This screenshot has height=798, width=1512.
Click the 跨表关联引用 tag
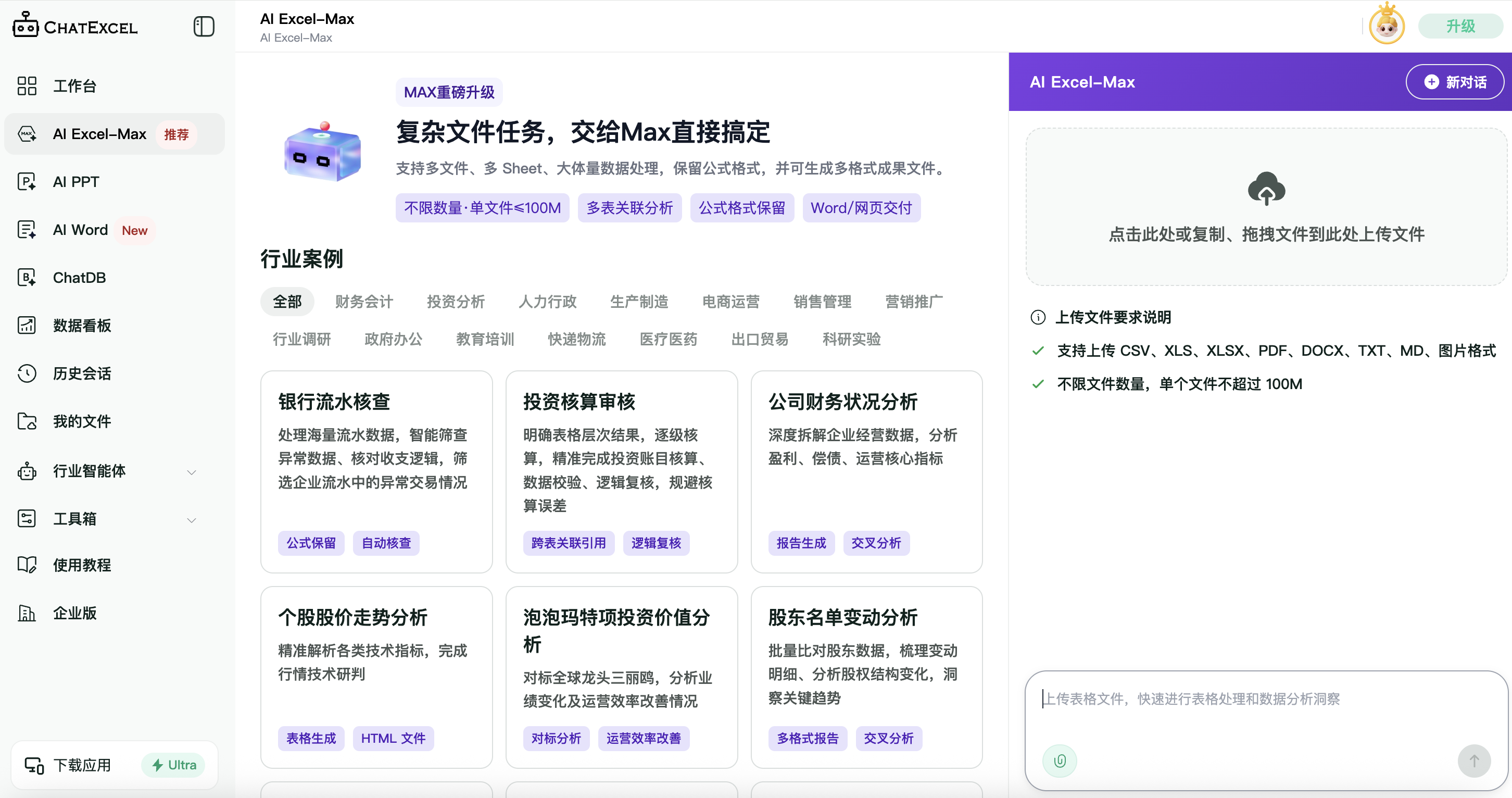[x=569, y=543]
